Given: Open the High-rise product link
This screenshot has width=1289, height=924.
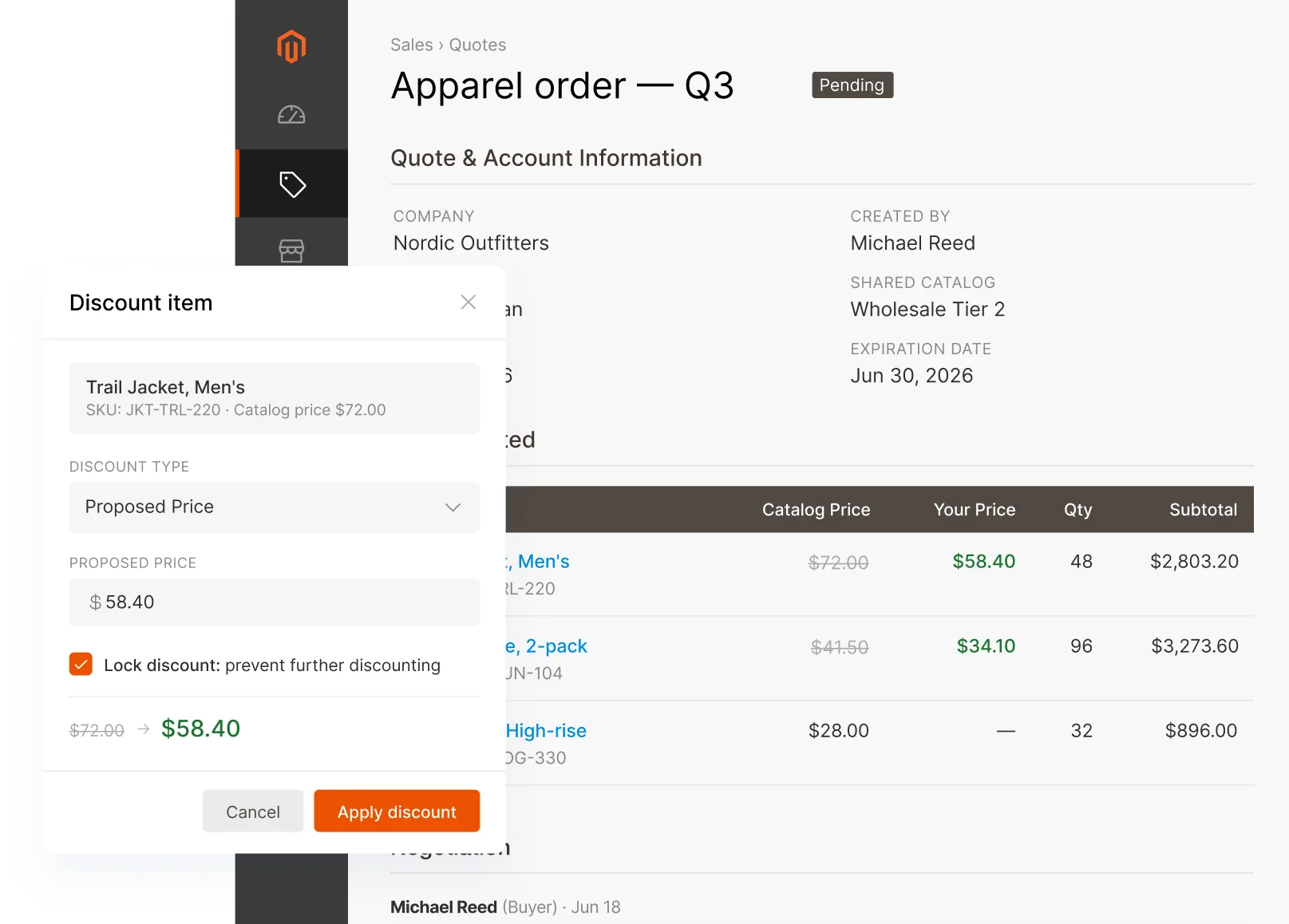Looking at the screenshot, I should tap(547, 730).
